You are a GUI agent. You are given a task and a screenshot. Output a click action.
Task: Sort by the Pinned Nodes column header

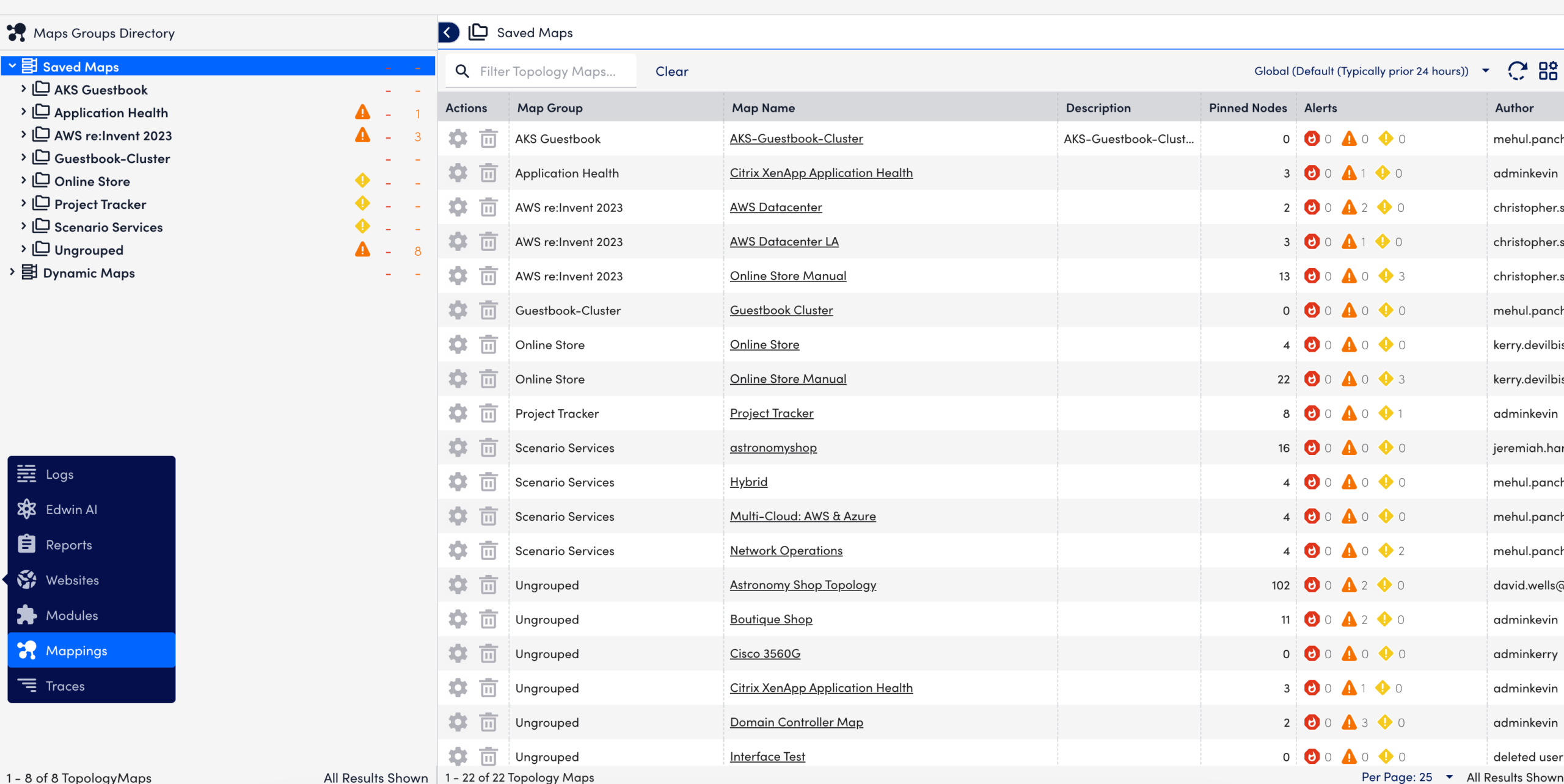(1248, 108)
